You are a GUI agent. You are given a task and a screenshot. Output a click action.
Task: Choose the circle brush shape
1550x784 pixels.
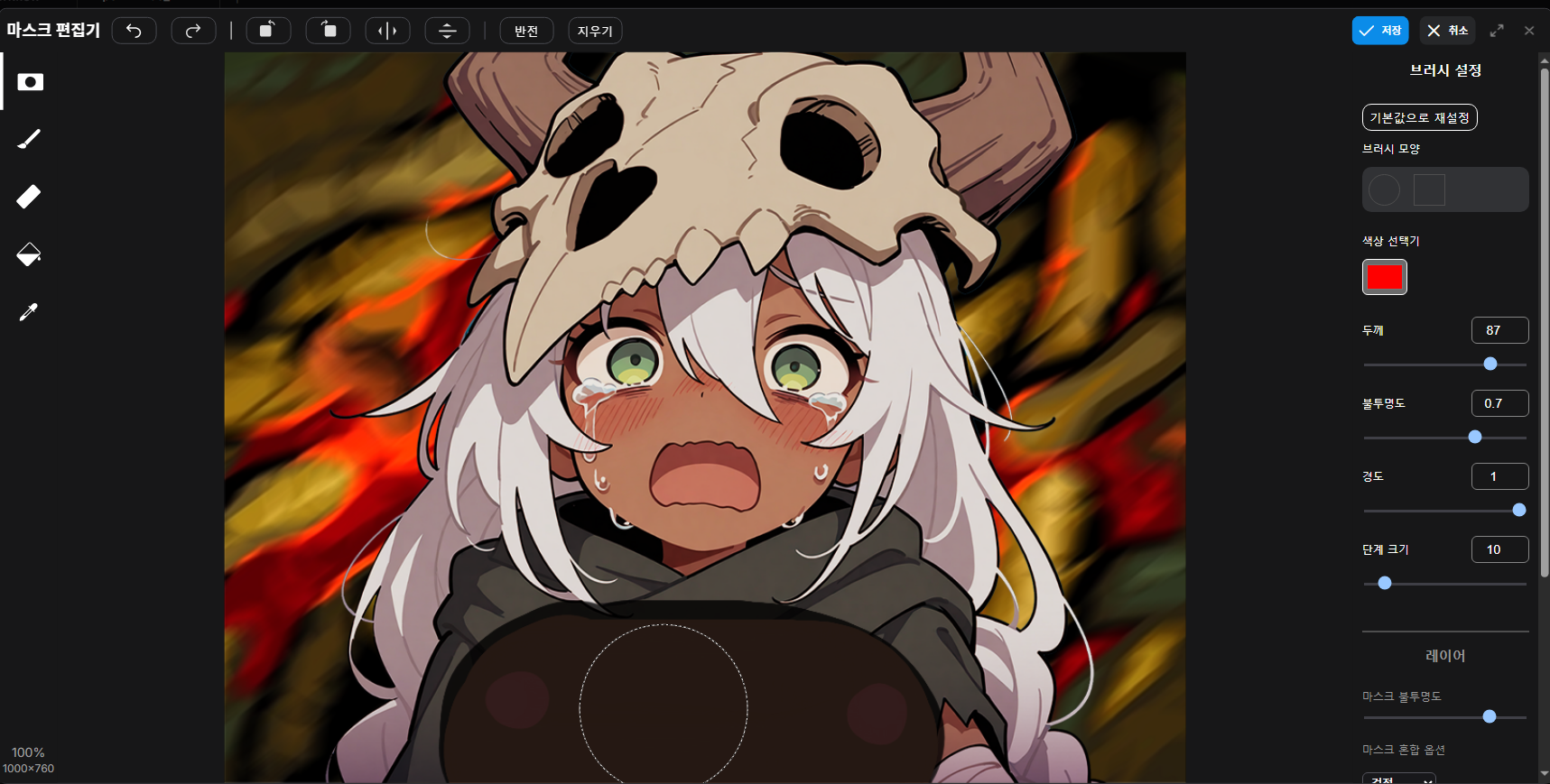(1384, 189)
